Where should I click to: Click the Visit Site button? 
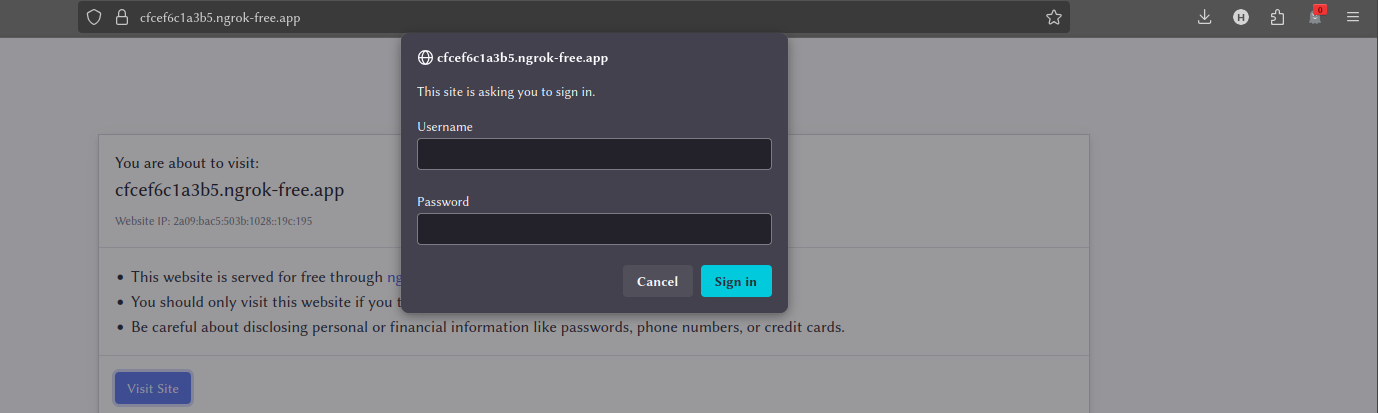point(153,388)
